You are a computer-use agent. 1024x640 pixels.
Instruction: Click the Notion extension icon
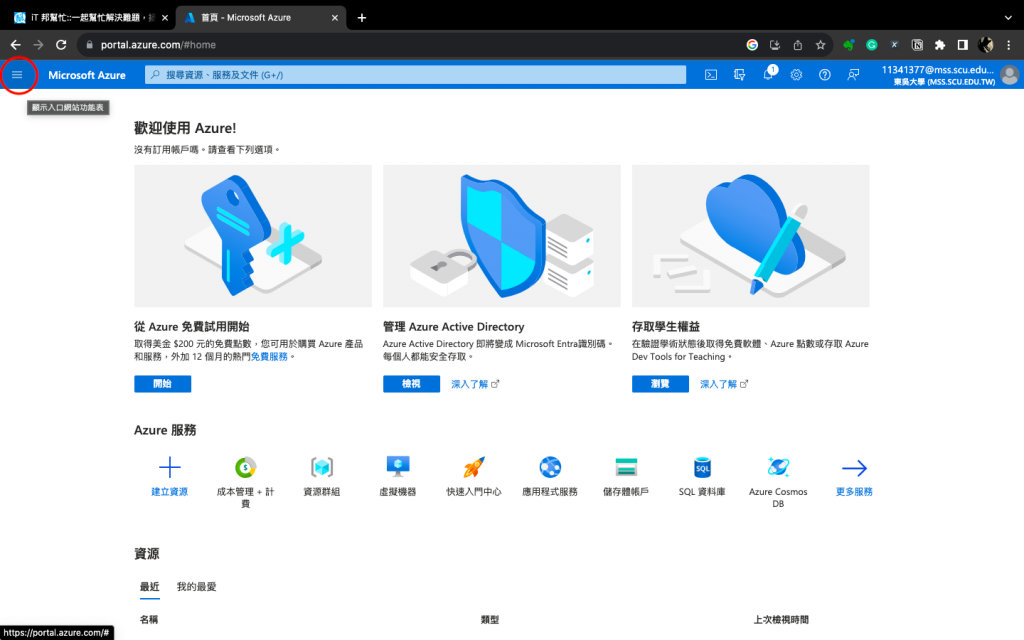pos(917,45)
